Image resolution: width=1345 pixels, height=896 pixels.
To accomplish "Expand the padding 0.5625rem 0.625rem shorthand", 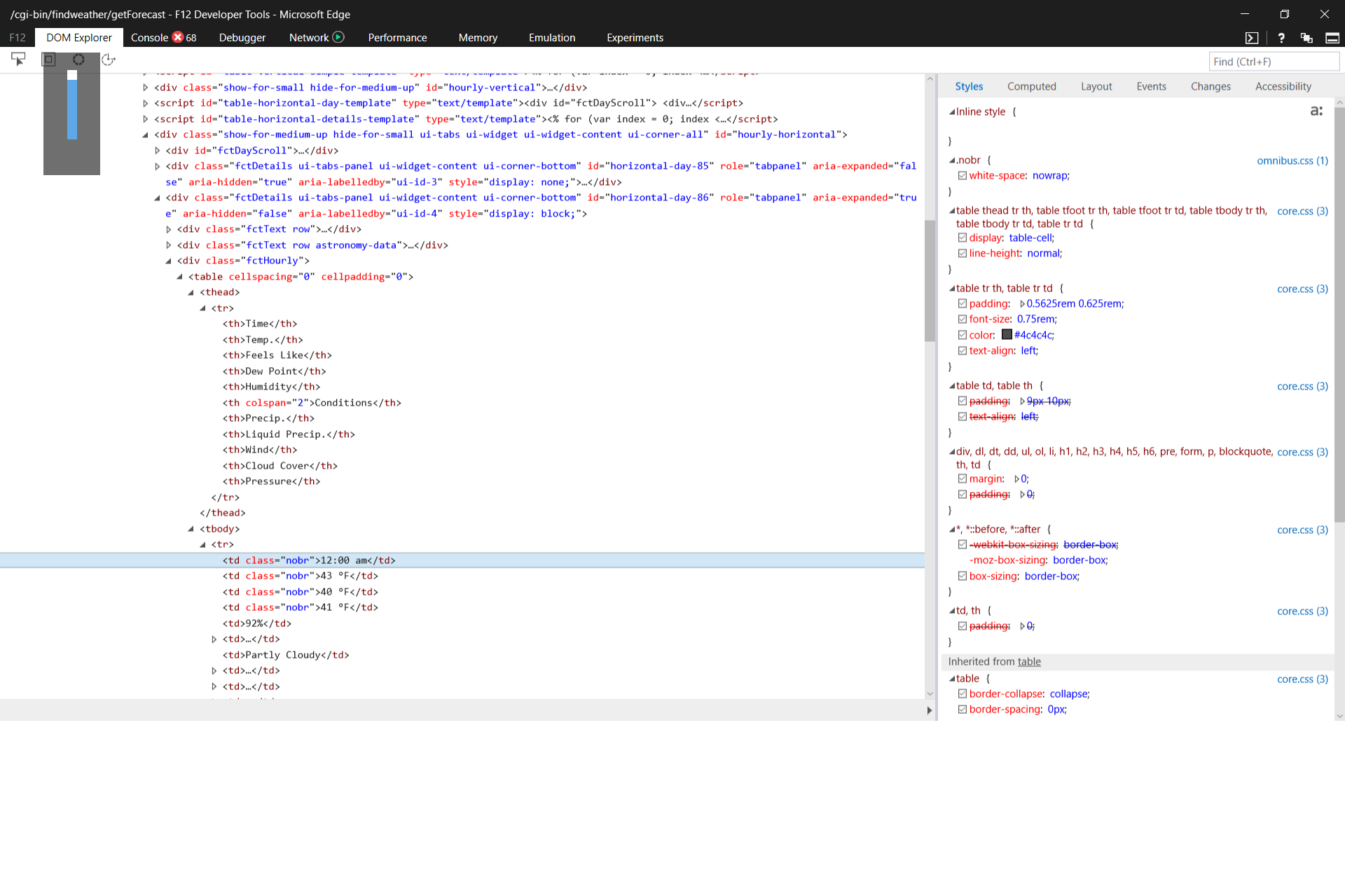I will point(1022,304).
